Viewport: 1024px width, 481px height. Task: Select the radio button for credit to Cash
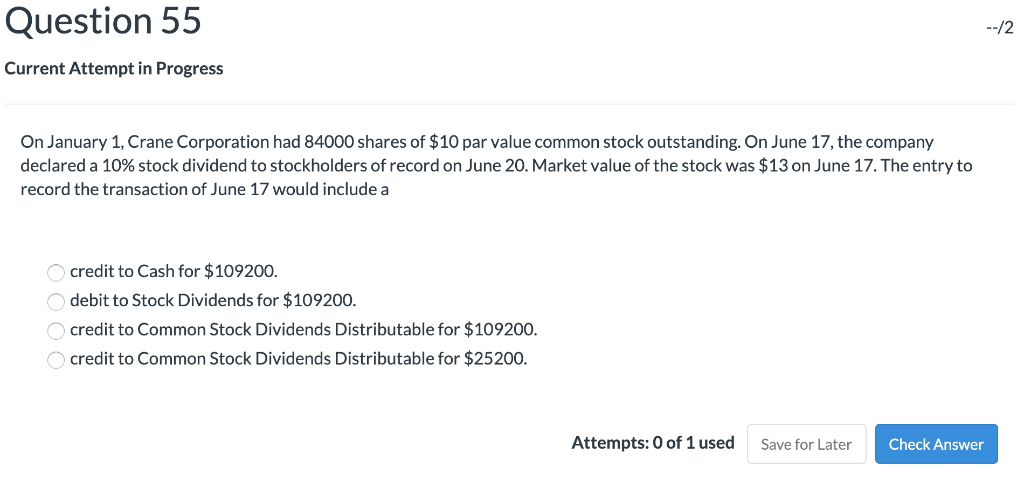(x=57, y=272)
